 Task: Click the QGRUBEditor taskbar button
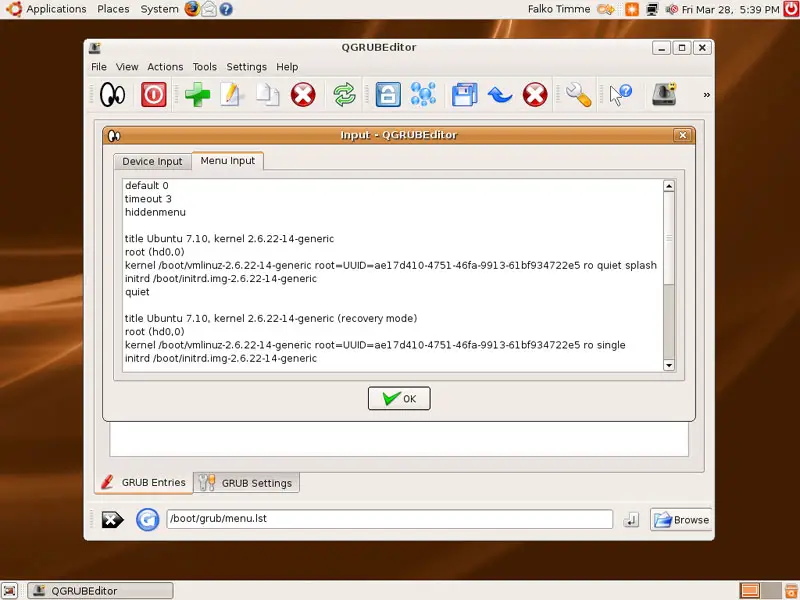tap(101, 591)
